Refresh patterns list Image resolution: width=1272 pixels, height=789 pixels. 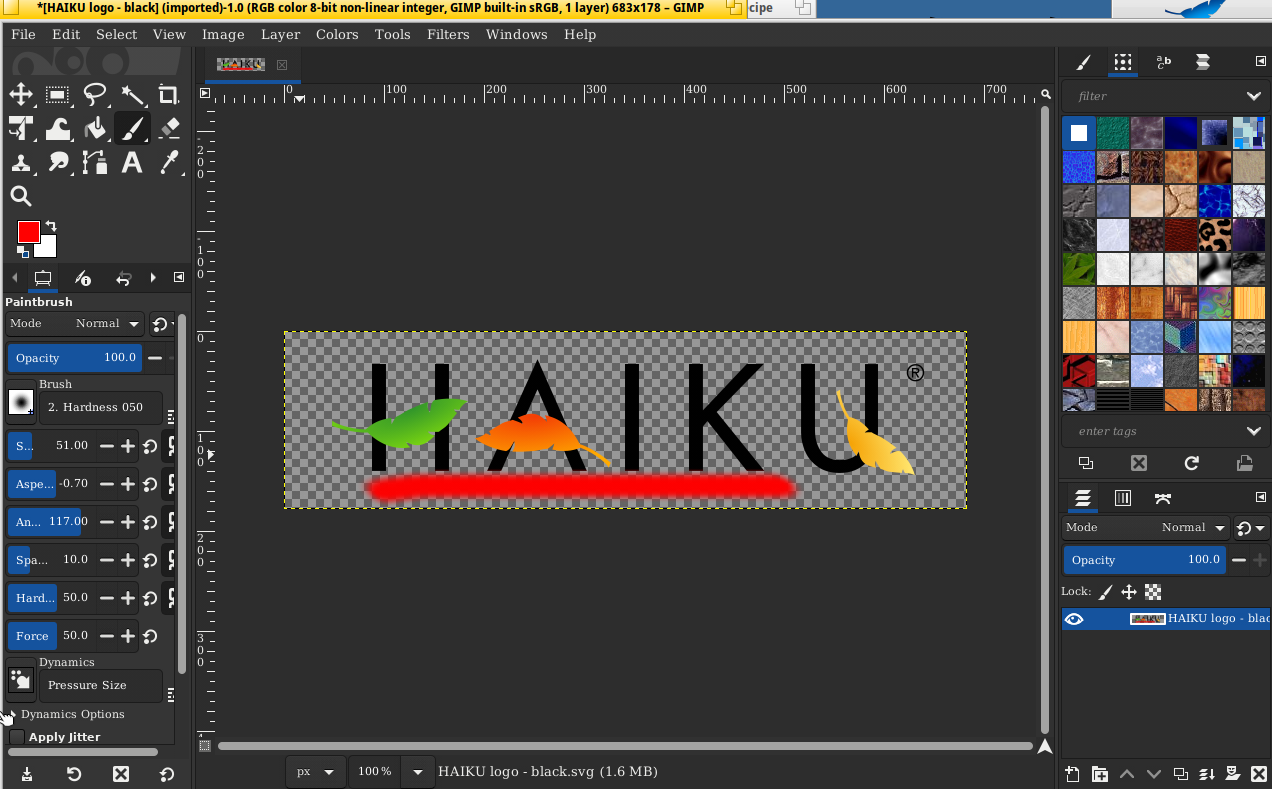point(1191,463)
